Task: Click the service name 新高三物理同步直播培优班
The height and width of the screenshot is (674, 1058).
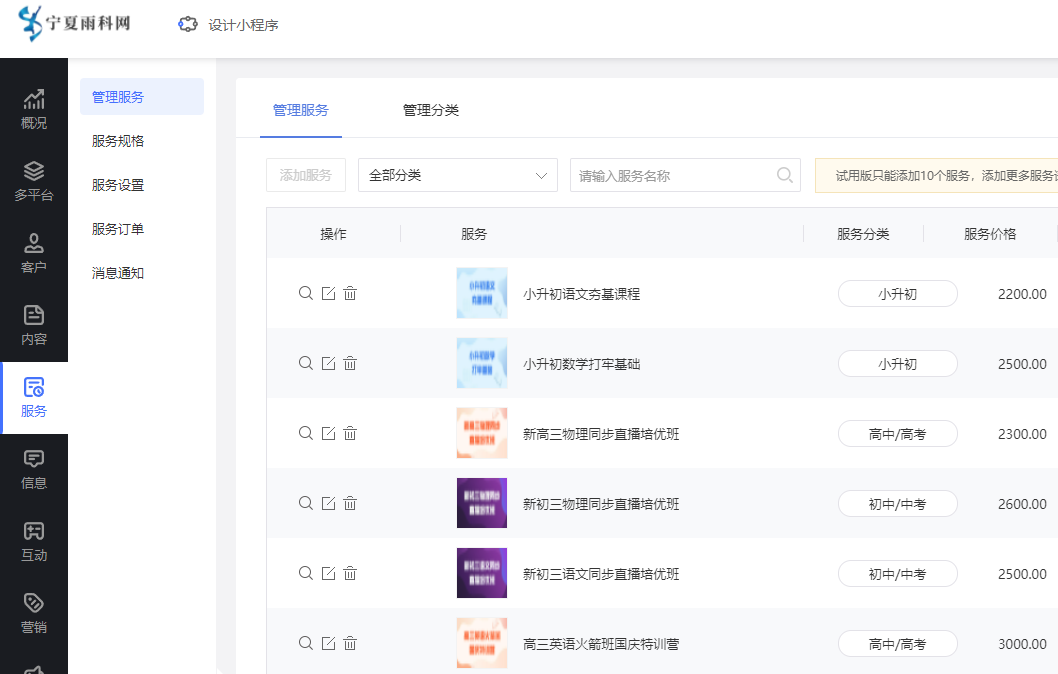Action: [601, 434]
